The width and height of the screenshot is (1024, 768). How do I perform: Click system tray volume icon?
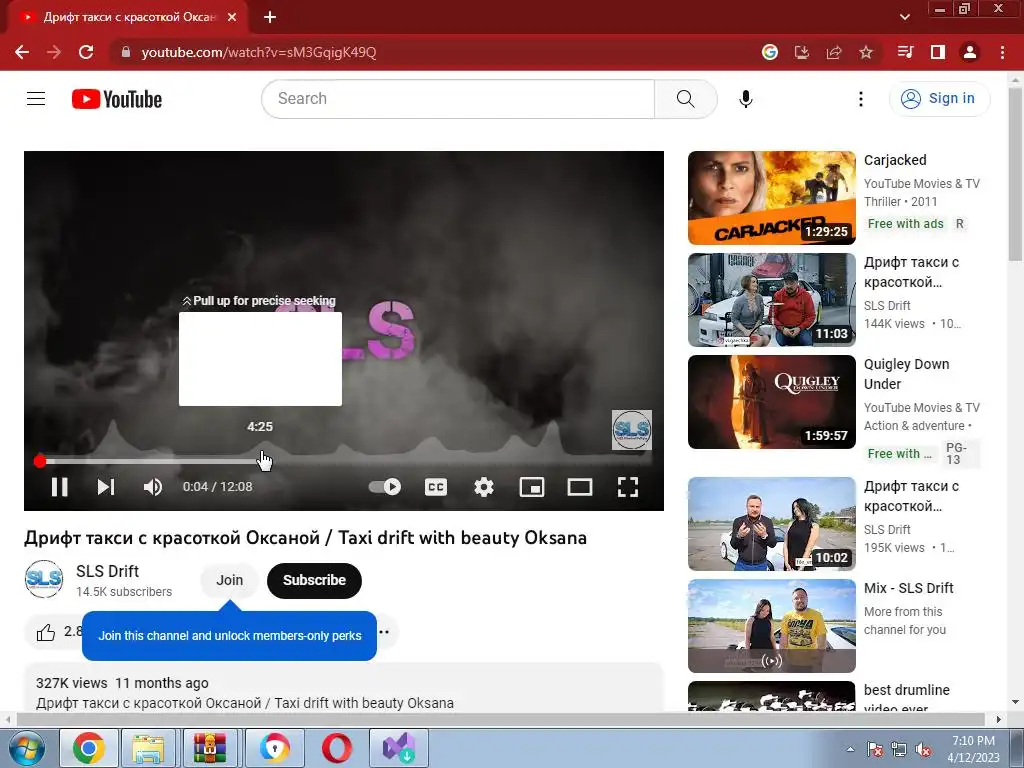click(923, 749)
